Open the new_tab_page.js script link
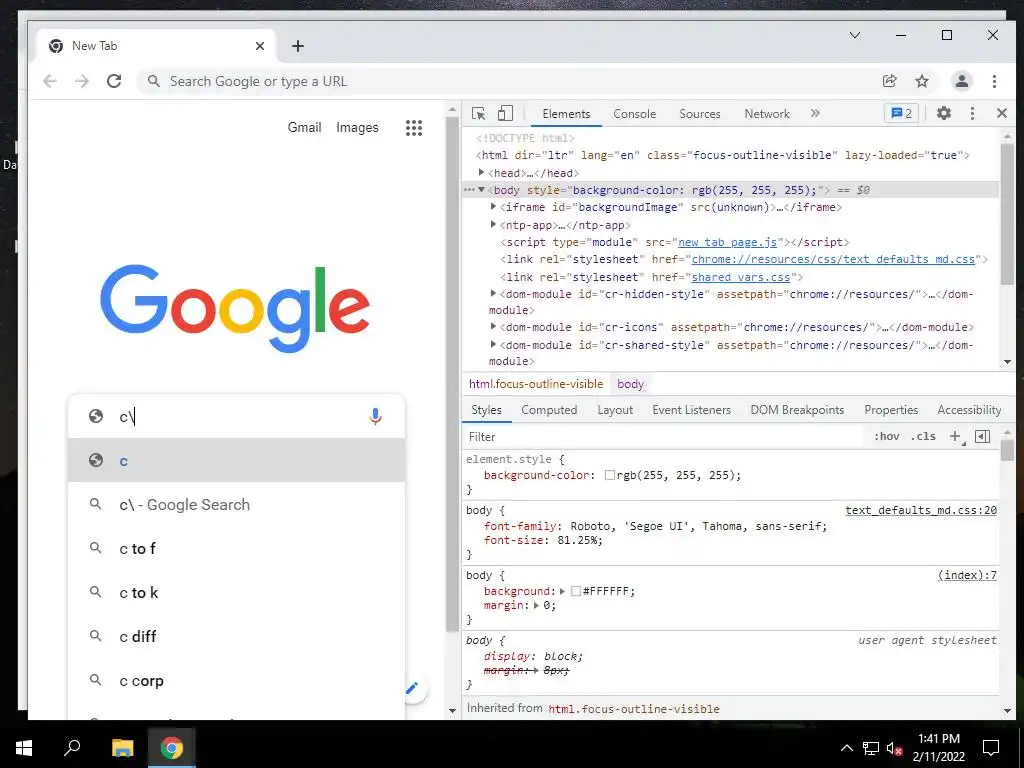 728,242
